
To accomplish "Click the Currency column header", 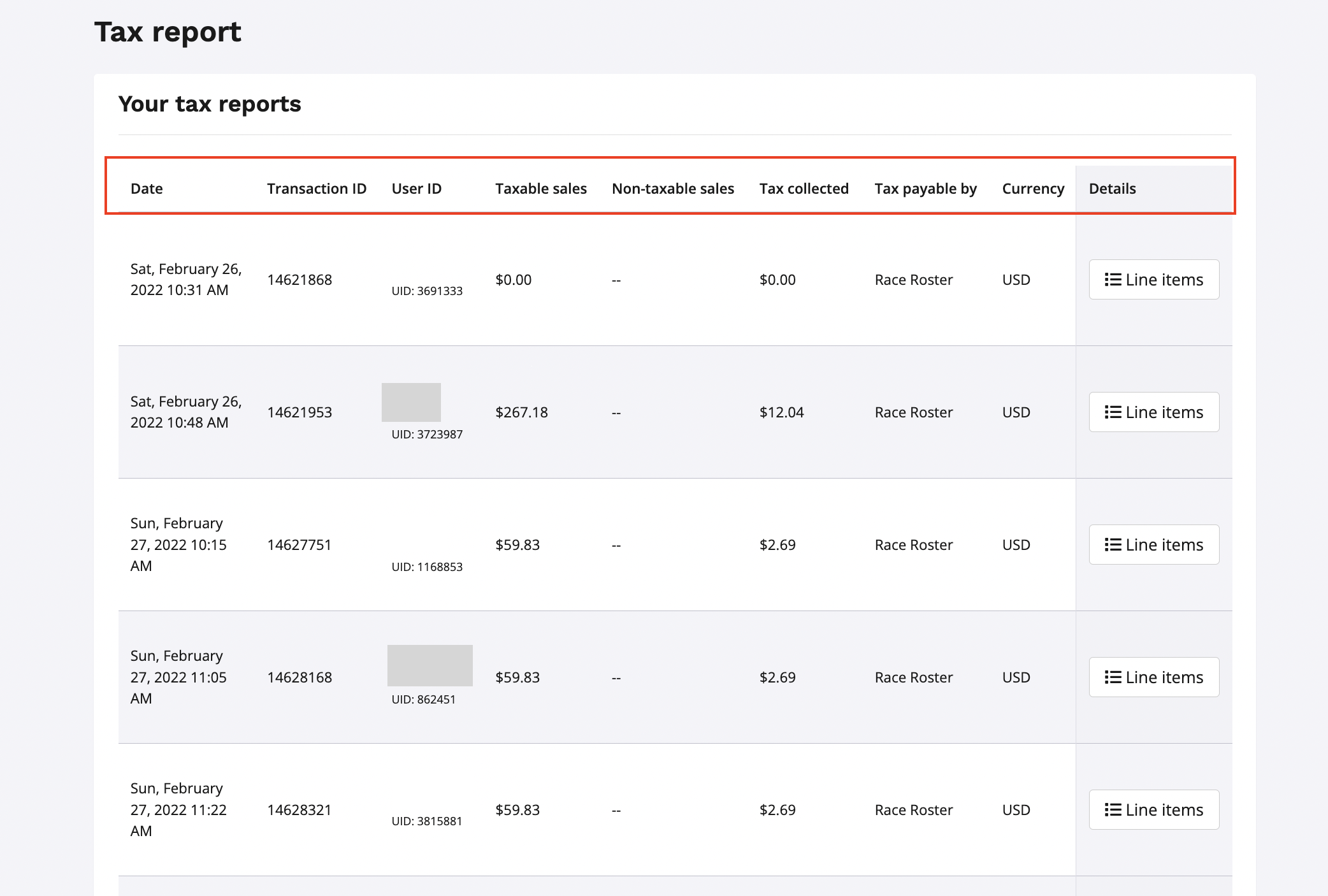I will coord(1033,189).
